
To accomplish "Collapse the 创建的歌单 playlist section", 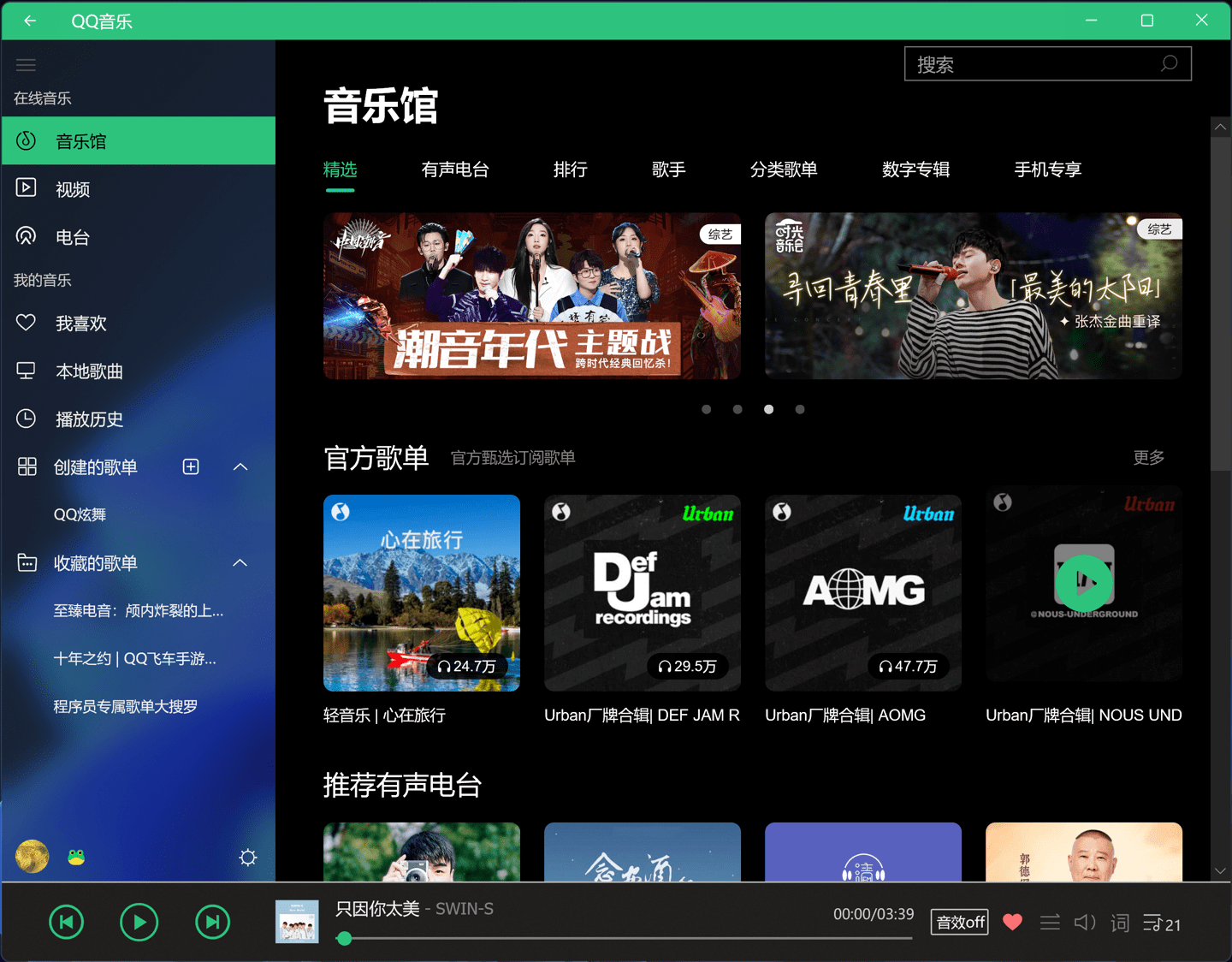I will pyautogui.click(x=240, y=466).
